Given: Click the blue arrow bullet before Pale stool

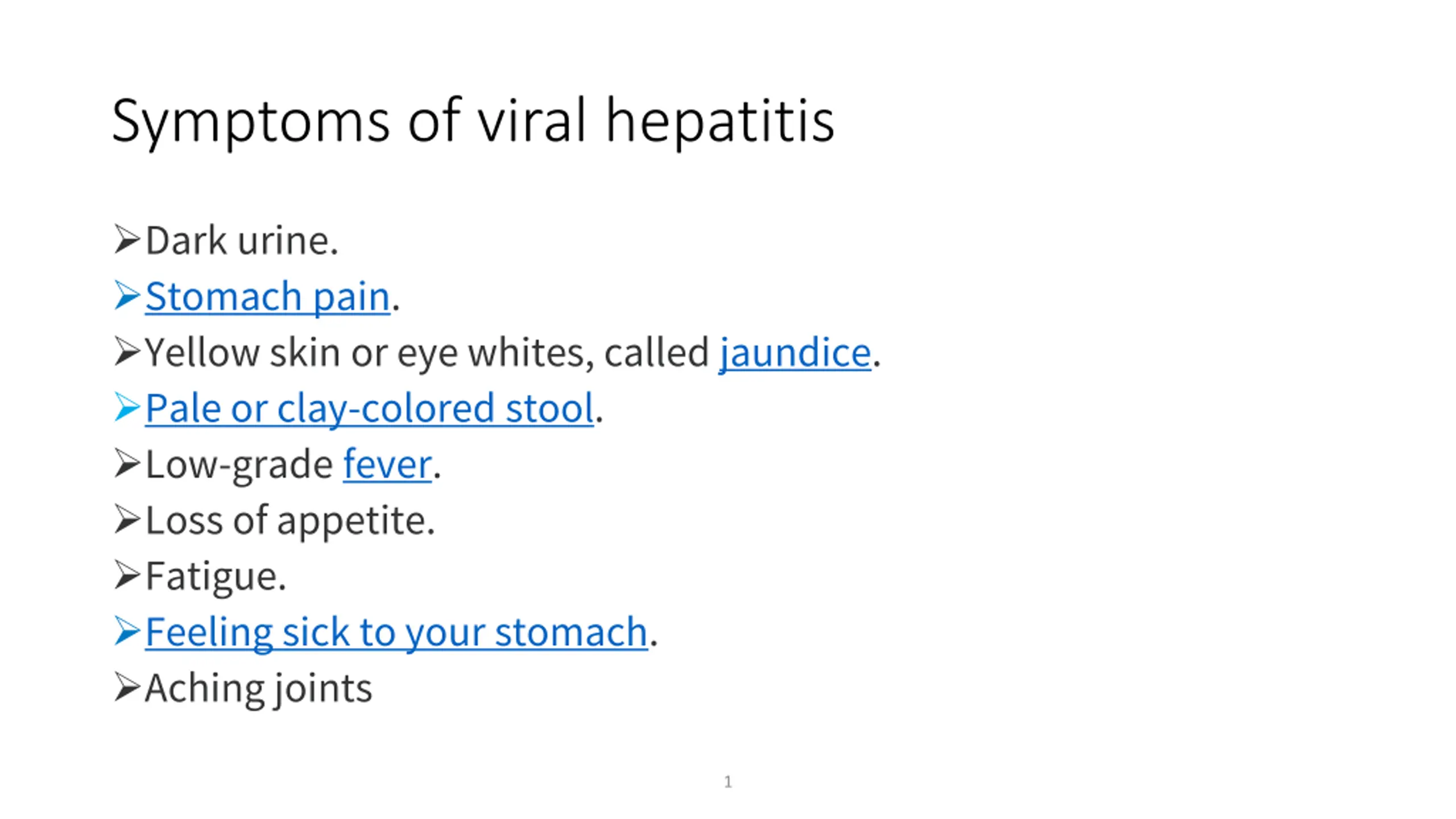Looking at the screenshot, I should [127, 407].
